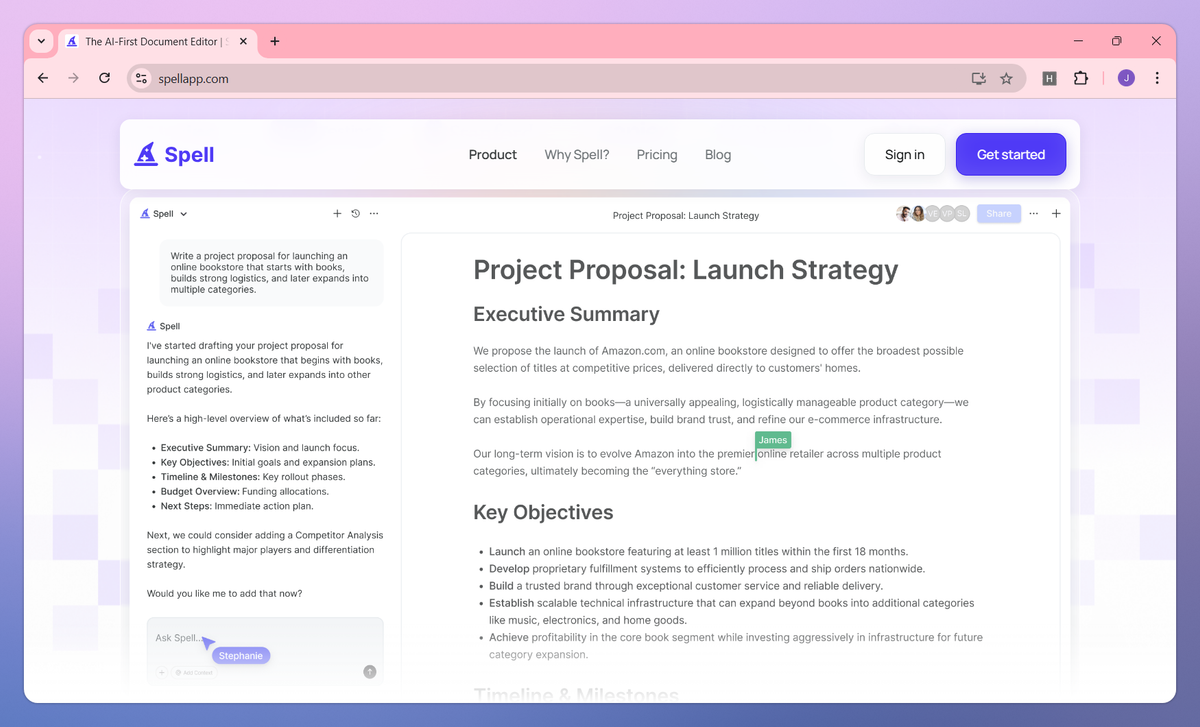Image resolution: width=1200 pixels, height=727 pixels.
Task: Click the Get started button
Action: pos(1011,154)
